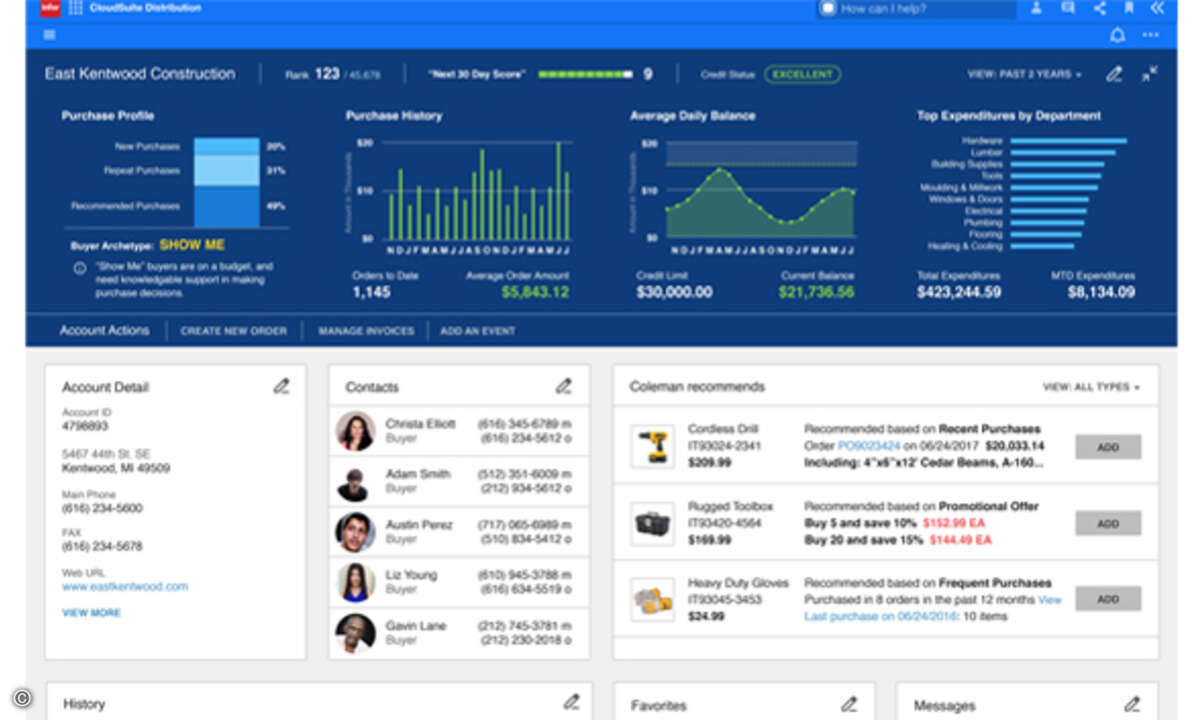
Task: Edit the Favorites card
Action: coord(849,704)
